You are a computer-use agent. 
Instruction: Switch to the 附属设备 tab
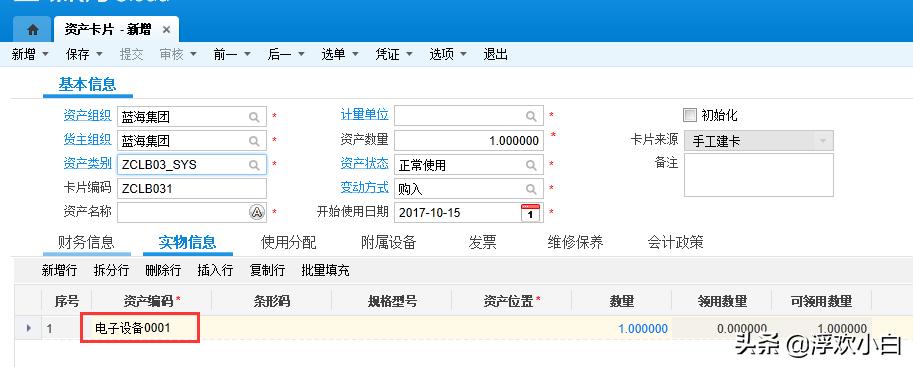click(388, 242)
